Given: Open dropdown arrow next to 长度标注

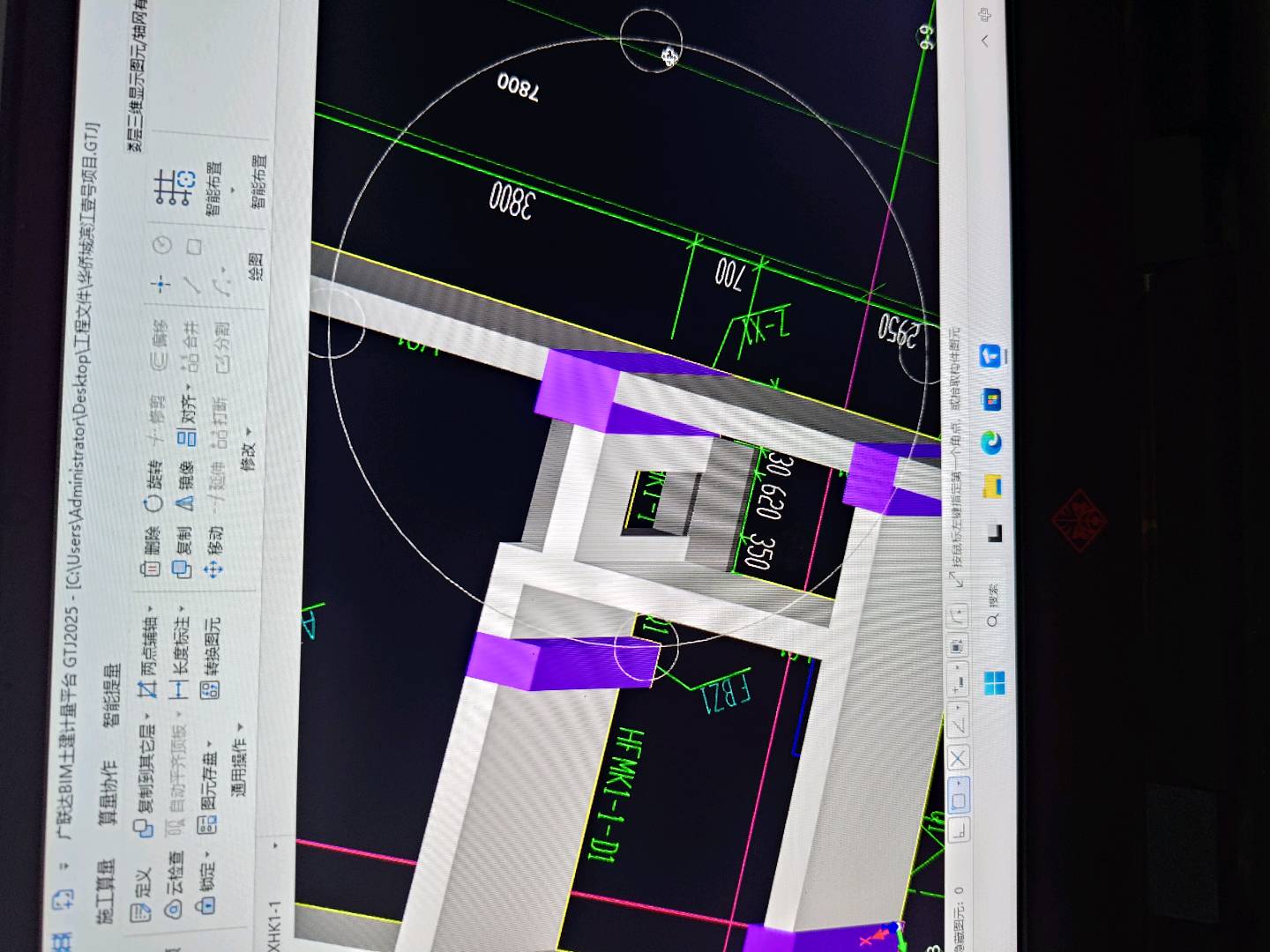Looking at the screenshot, I should (x=181, y=608).
